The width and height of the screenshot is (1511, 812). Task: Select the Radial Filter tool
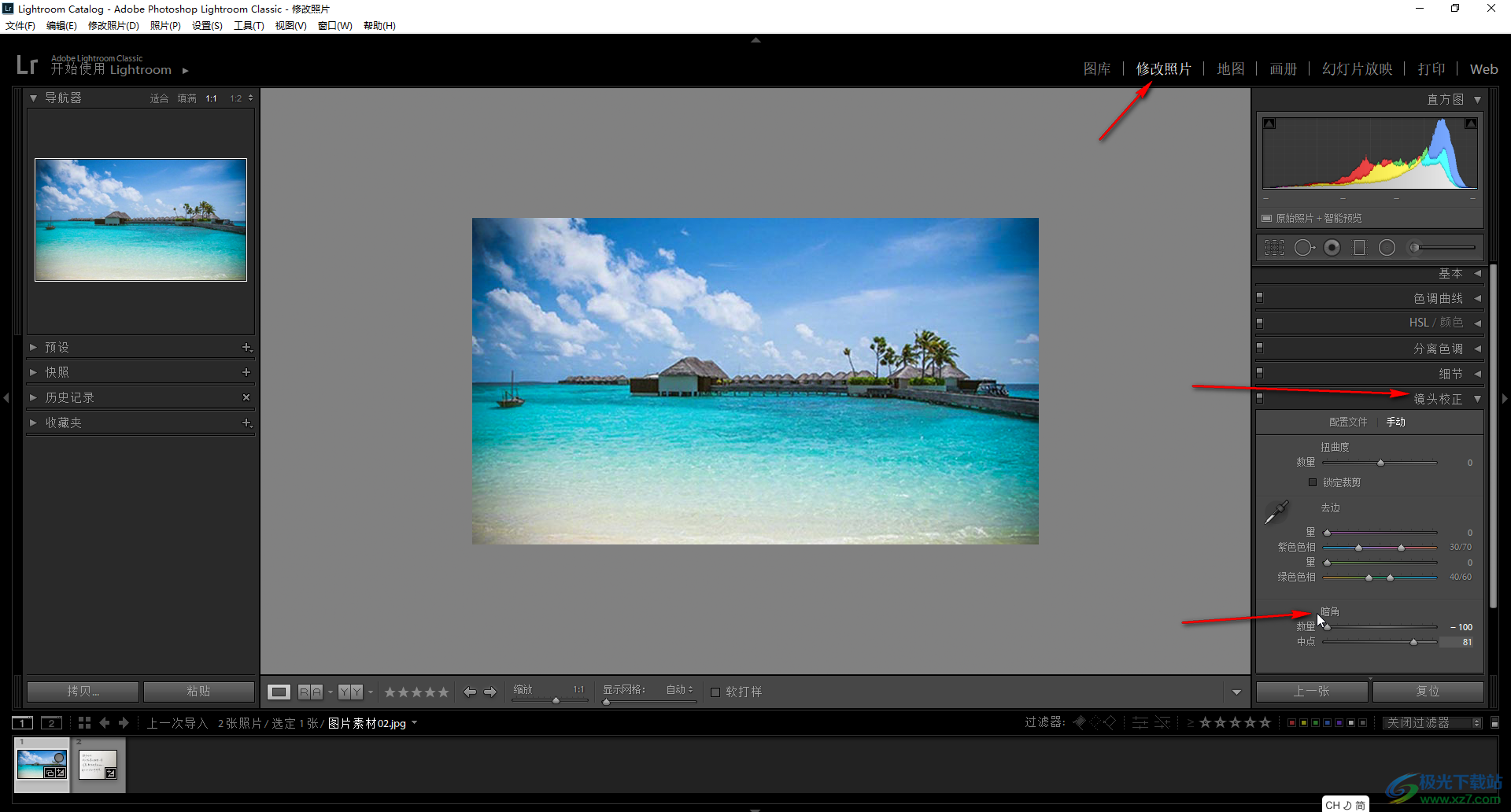pos(1387,248)
